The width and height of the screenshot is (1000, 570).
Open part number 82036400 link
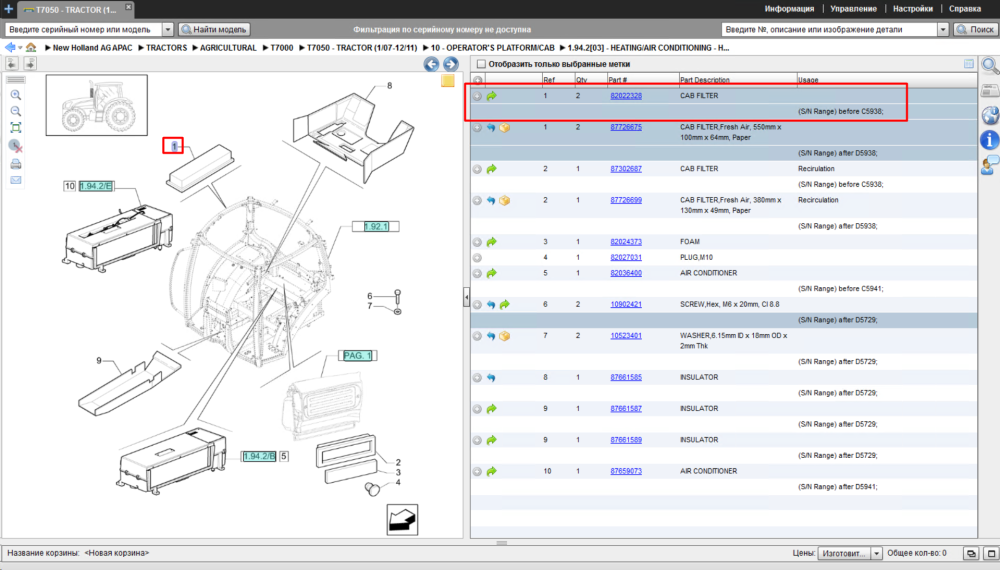[x=626, y=272]
